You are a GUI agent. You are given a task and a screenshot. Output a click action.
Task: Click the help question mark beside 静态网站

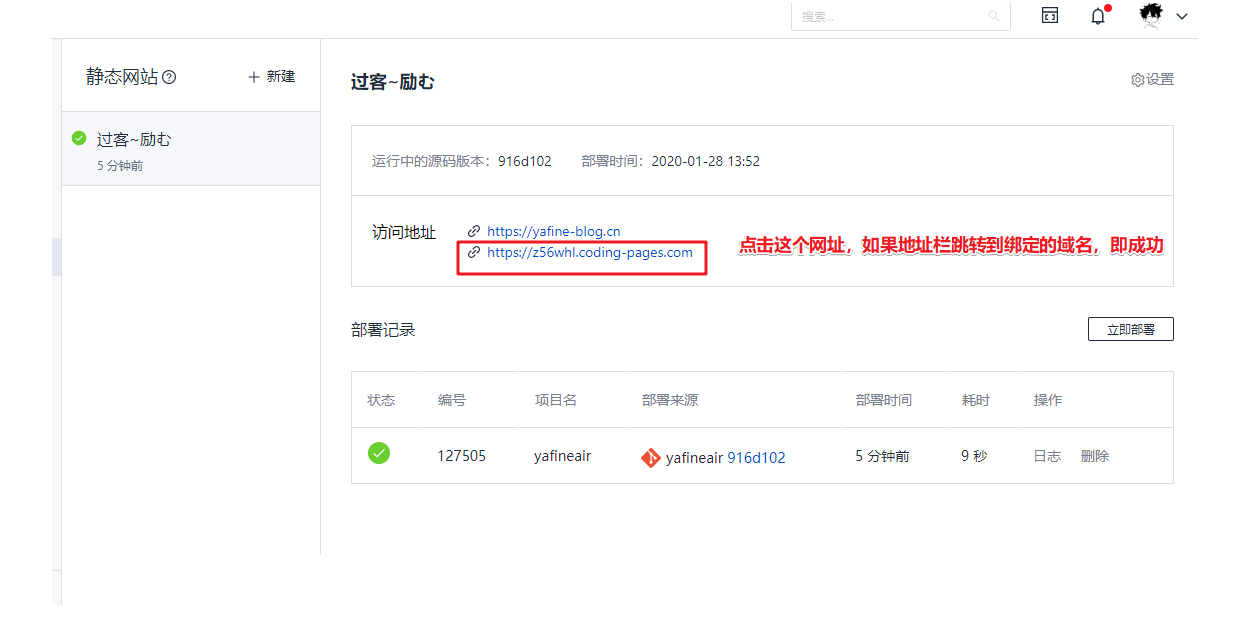coord(169,77)
